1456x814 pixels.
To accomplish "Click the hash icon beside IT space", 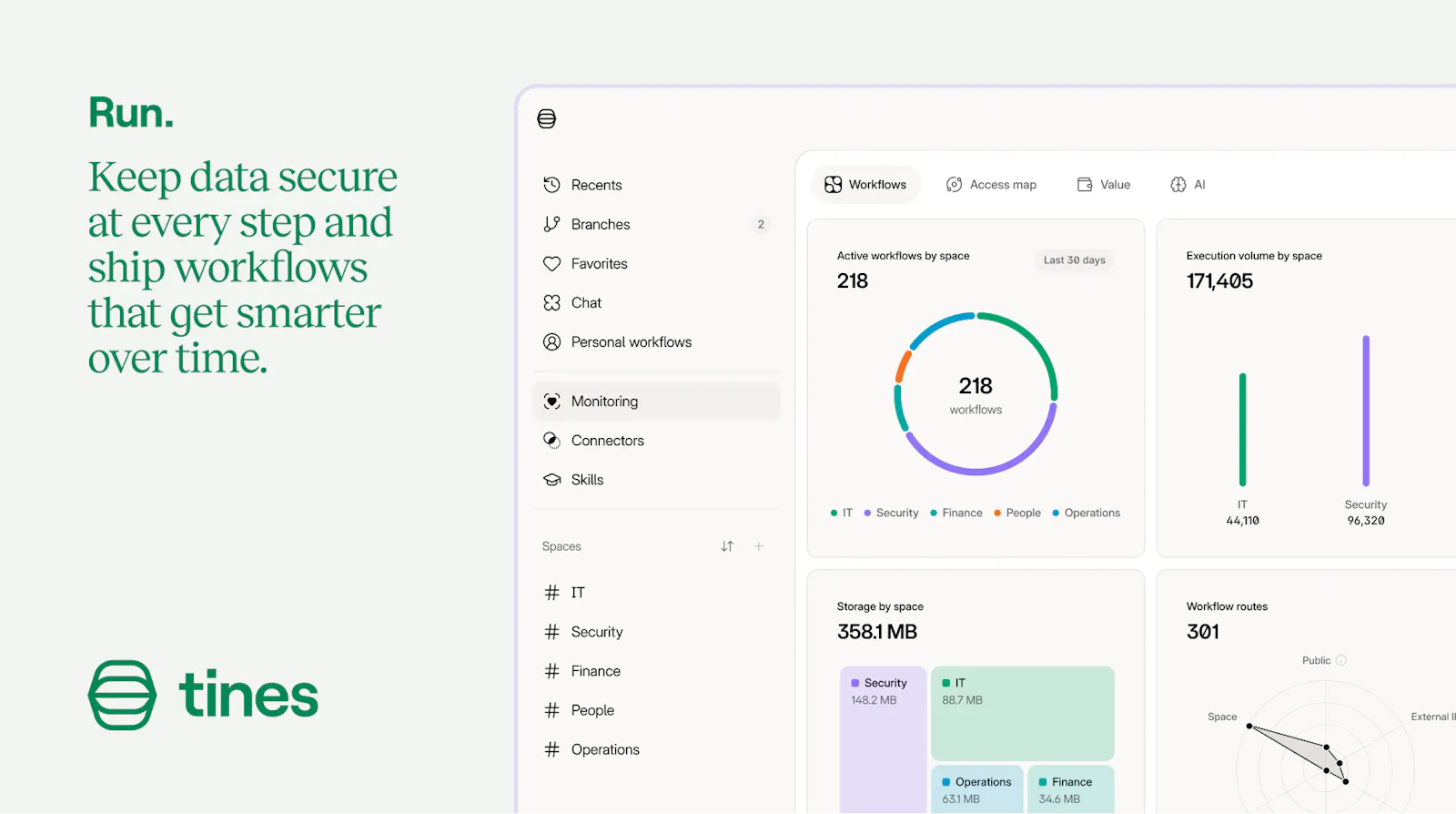I will pyautogui.click(x=551, y=593).
